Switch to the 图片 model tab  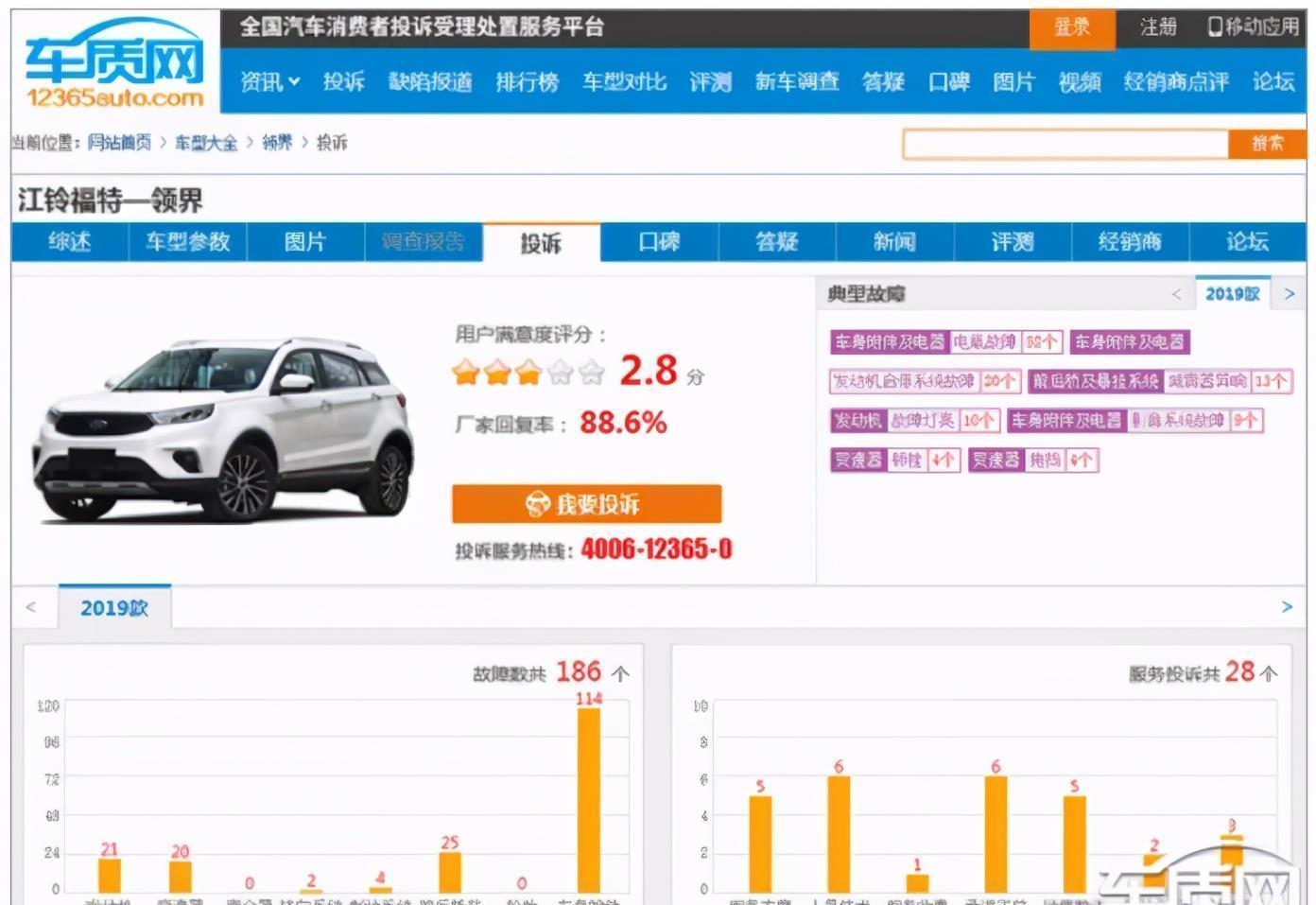click(305, 242)
